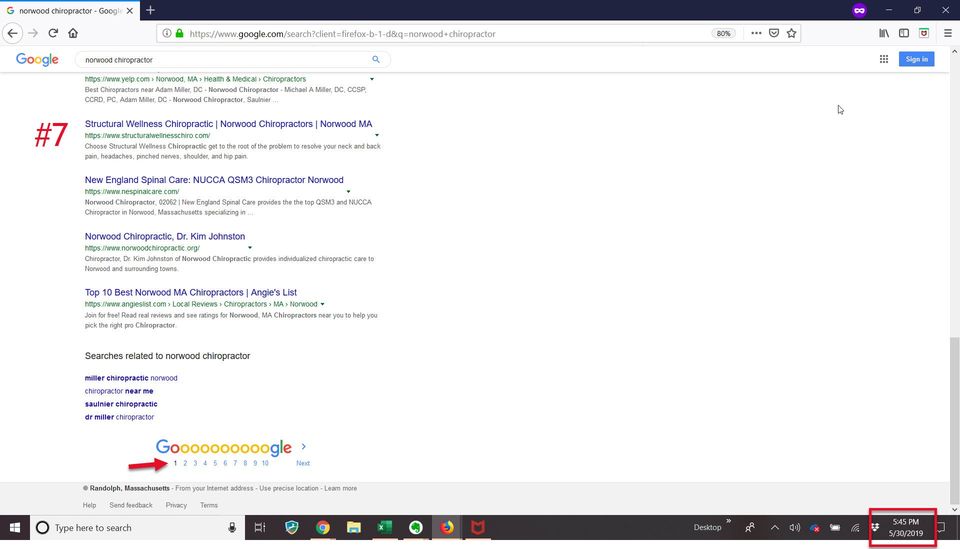
Task: Go to results page 10
Action: pos(265,463)
